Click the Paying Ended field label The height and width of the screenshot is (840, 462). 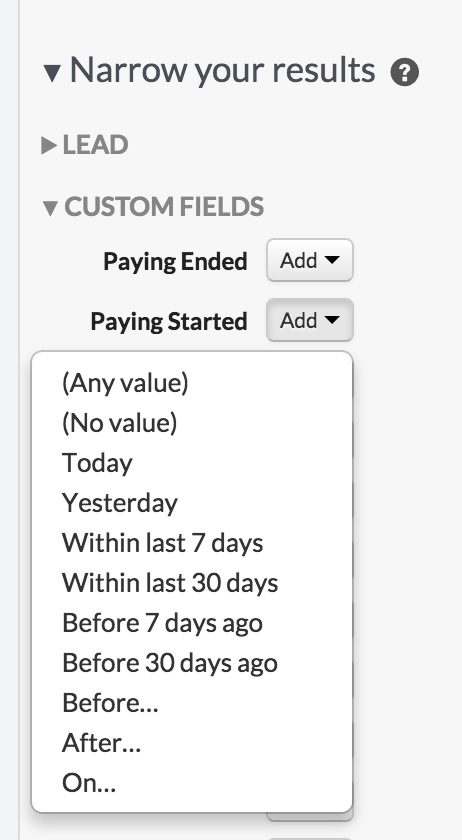(175, 261)
